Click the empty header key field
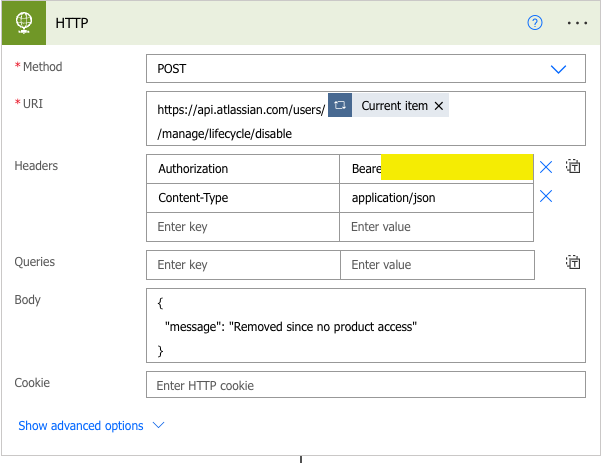608x463 pixels. pyautogui.click(x=243, y=227)
